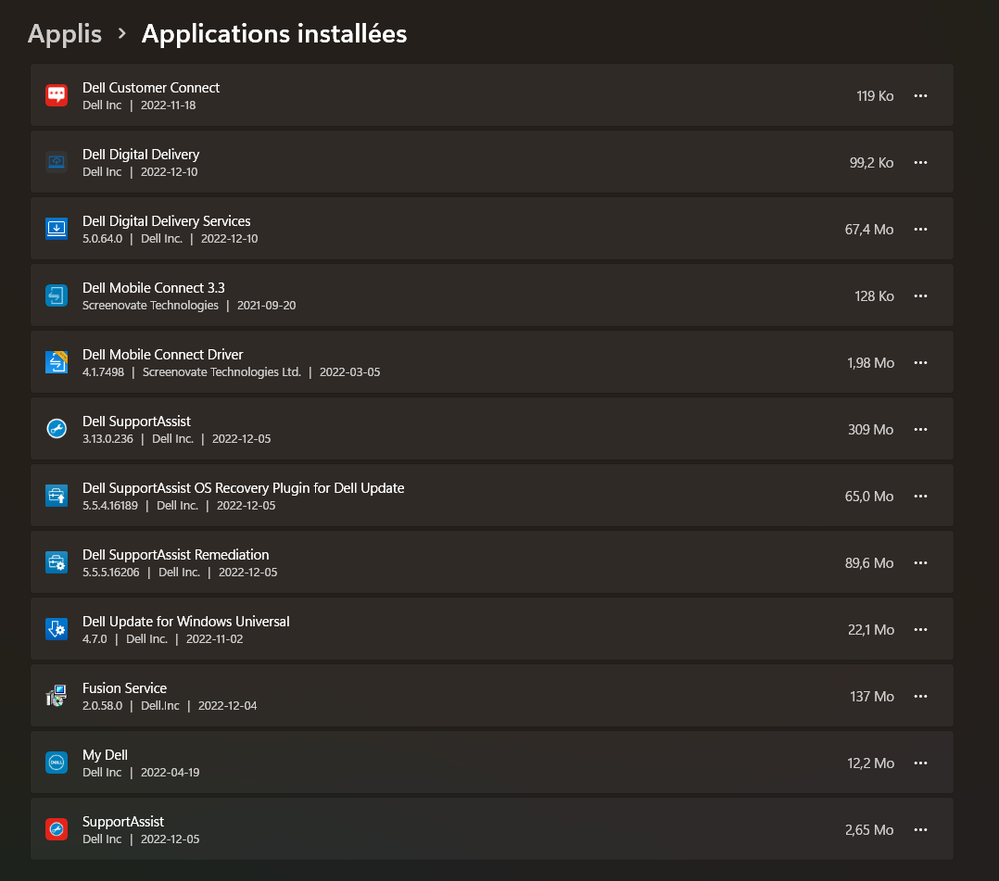Select the Dell Digital Delivery Services title
Viewport: 999px width, 881px height.
[166, 221]
